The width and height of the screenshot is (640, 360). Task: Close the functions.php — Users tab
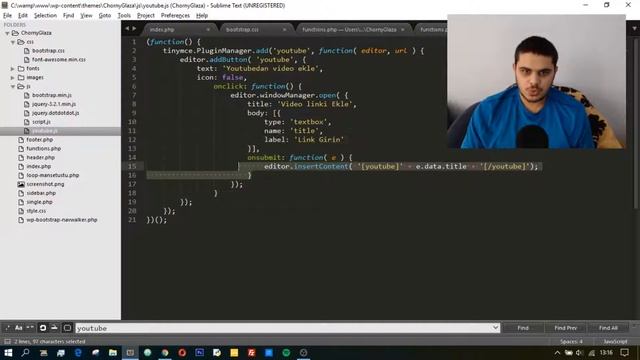click(402, 30)
